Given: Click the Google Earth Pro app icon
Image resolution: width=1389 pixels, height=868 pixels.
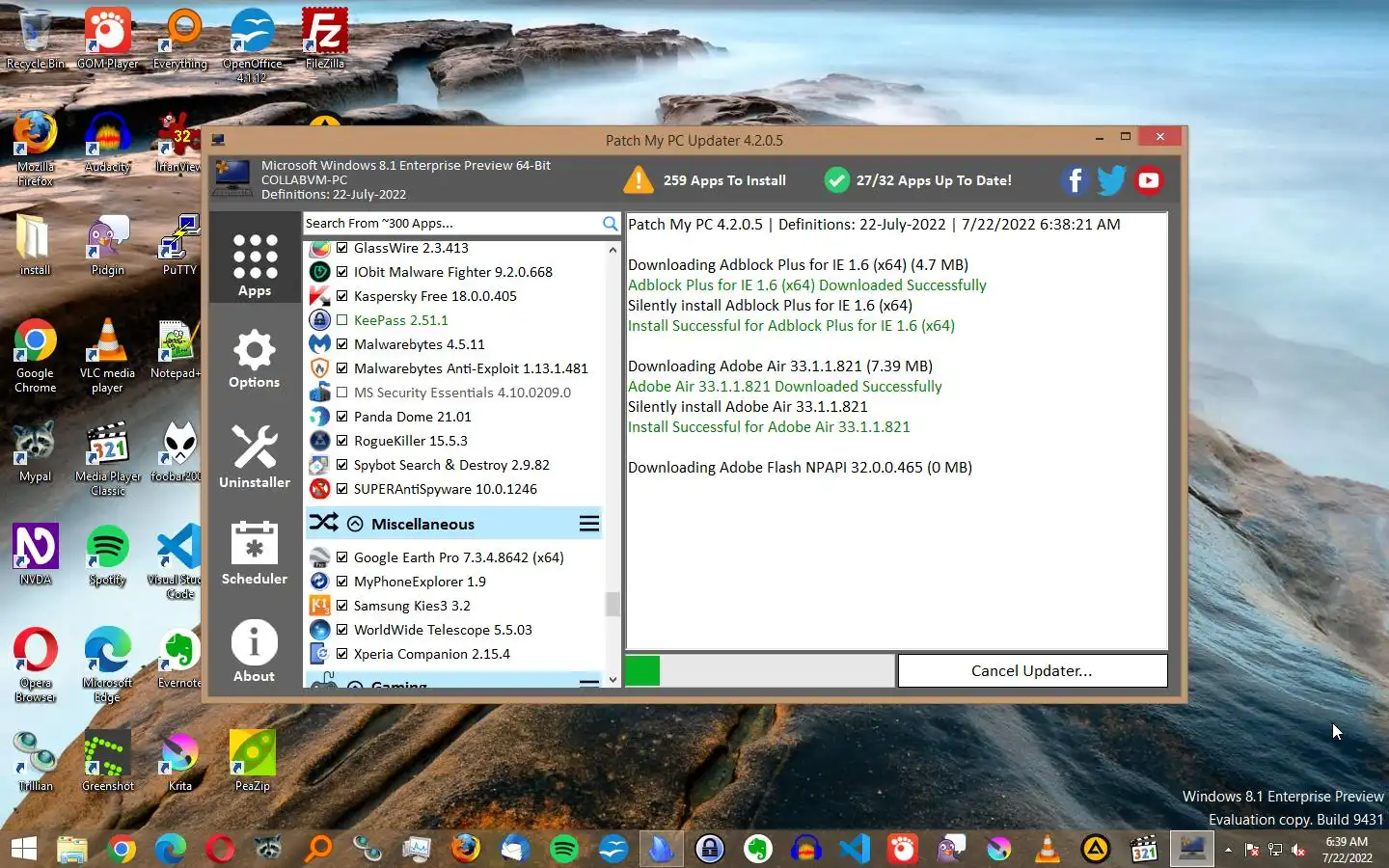Looking at the screenshot, I should pyautogui.click(x=319, y=557).
